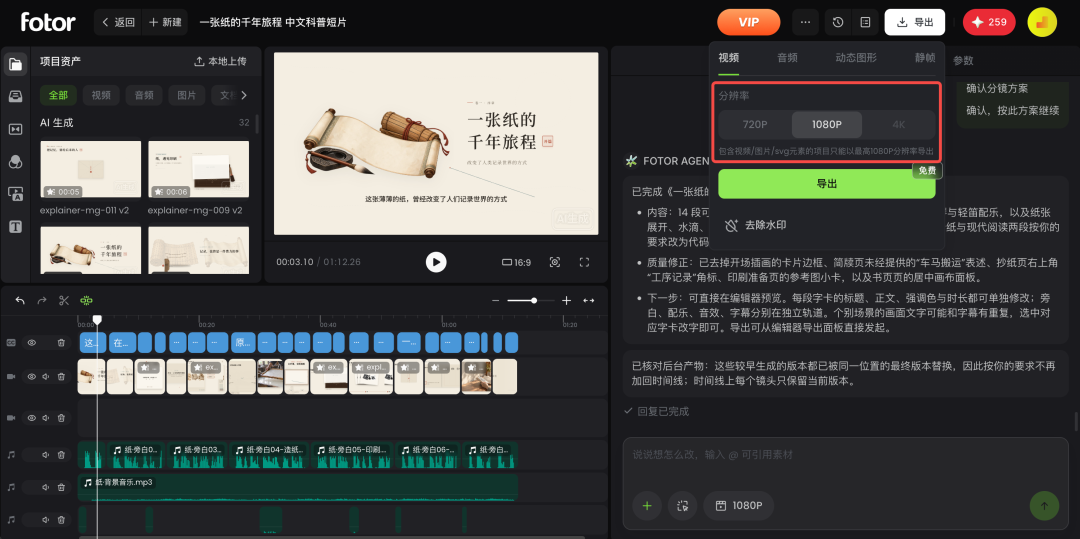This screenshot has width=1080, height=539.
Task: Switch export panel to 音频 tab
Action: tap(787, 58)
